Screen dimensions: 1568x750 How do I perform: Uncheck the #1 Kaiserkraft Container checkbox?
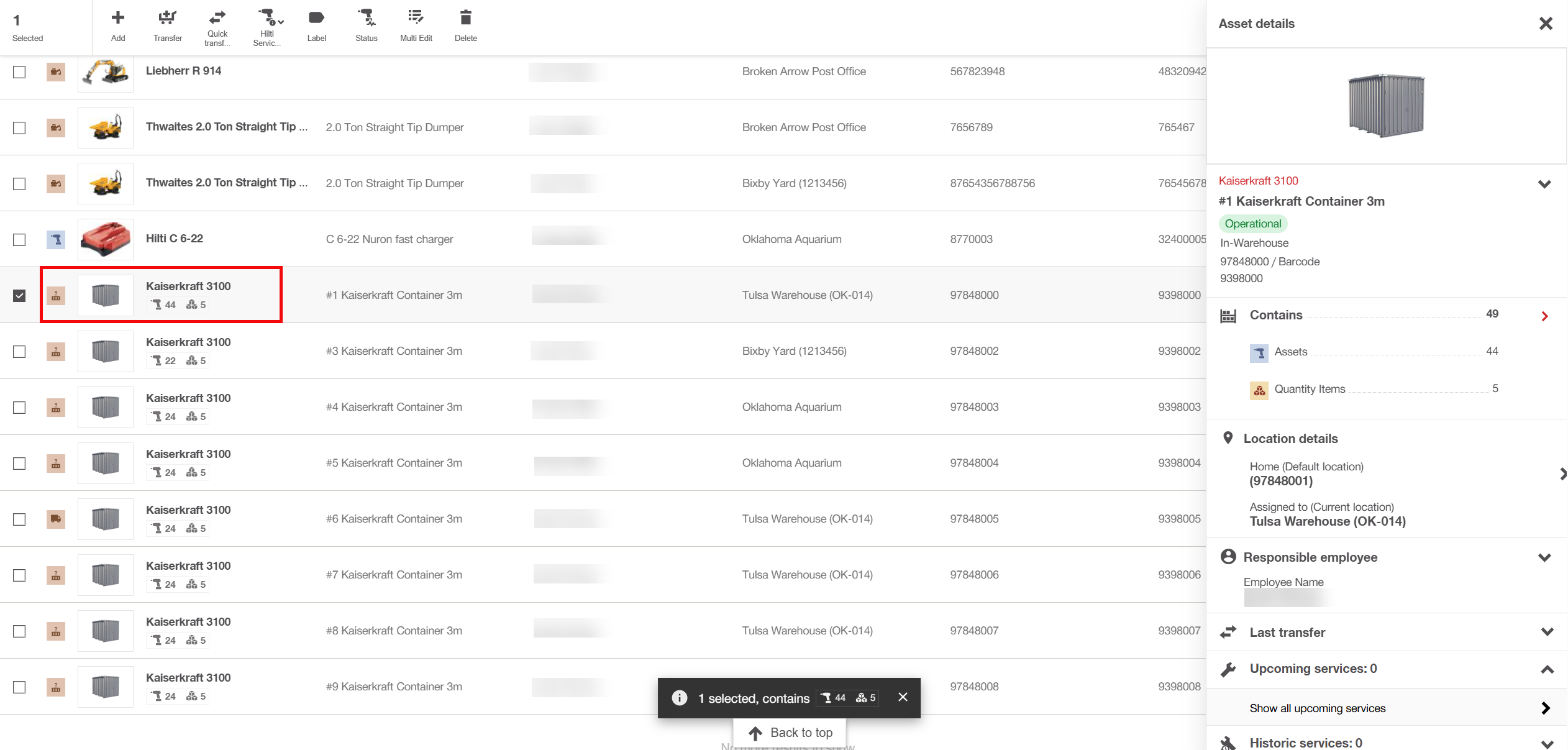tap(19, 296)
